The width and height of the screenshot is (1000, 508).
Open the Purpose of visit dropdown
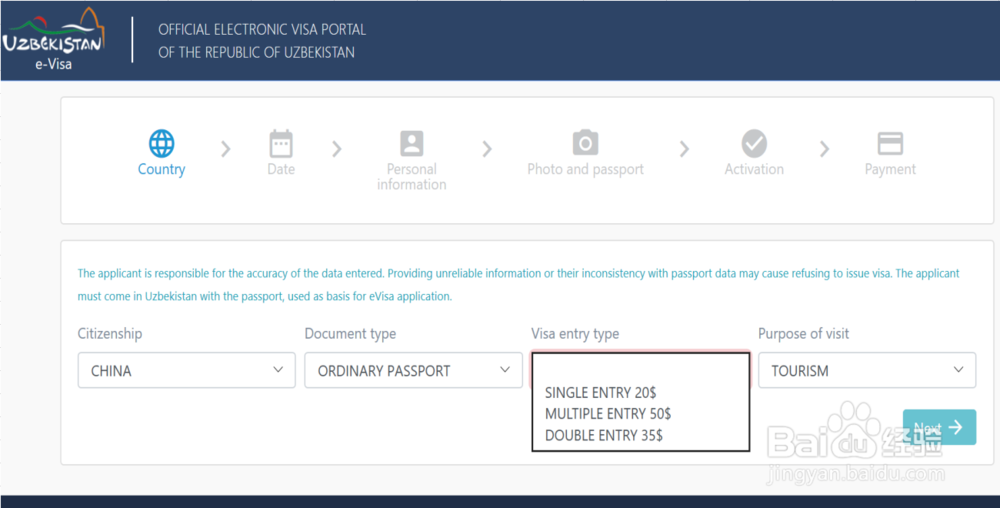tap(866, 370)
